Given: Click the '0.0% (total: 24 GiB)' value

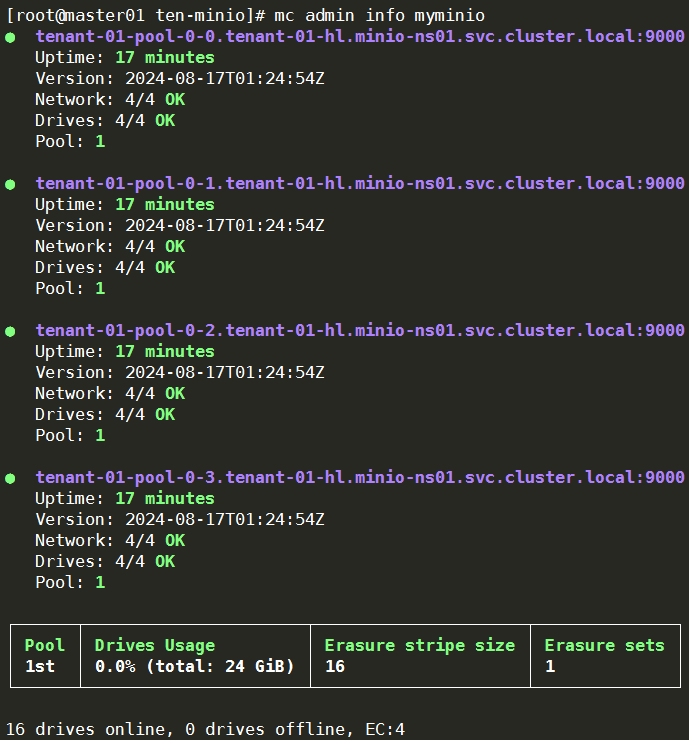Looking at the screenshot, I should pyautogui.click(x=195, y=666).
